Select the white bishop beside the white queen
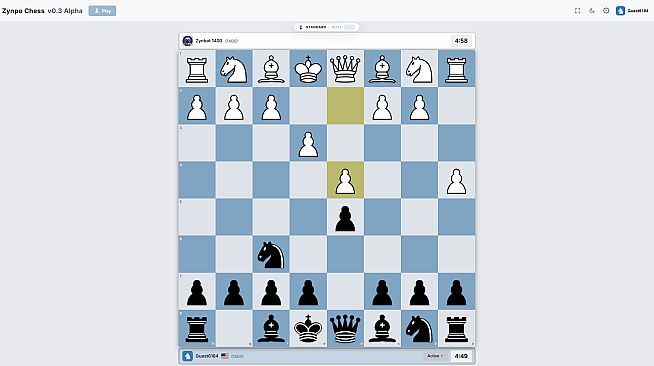This screenshot has width=654, height=366. coord(382,69)
